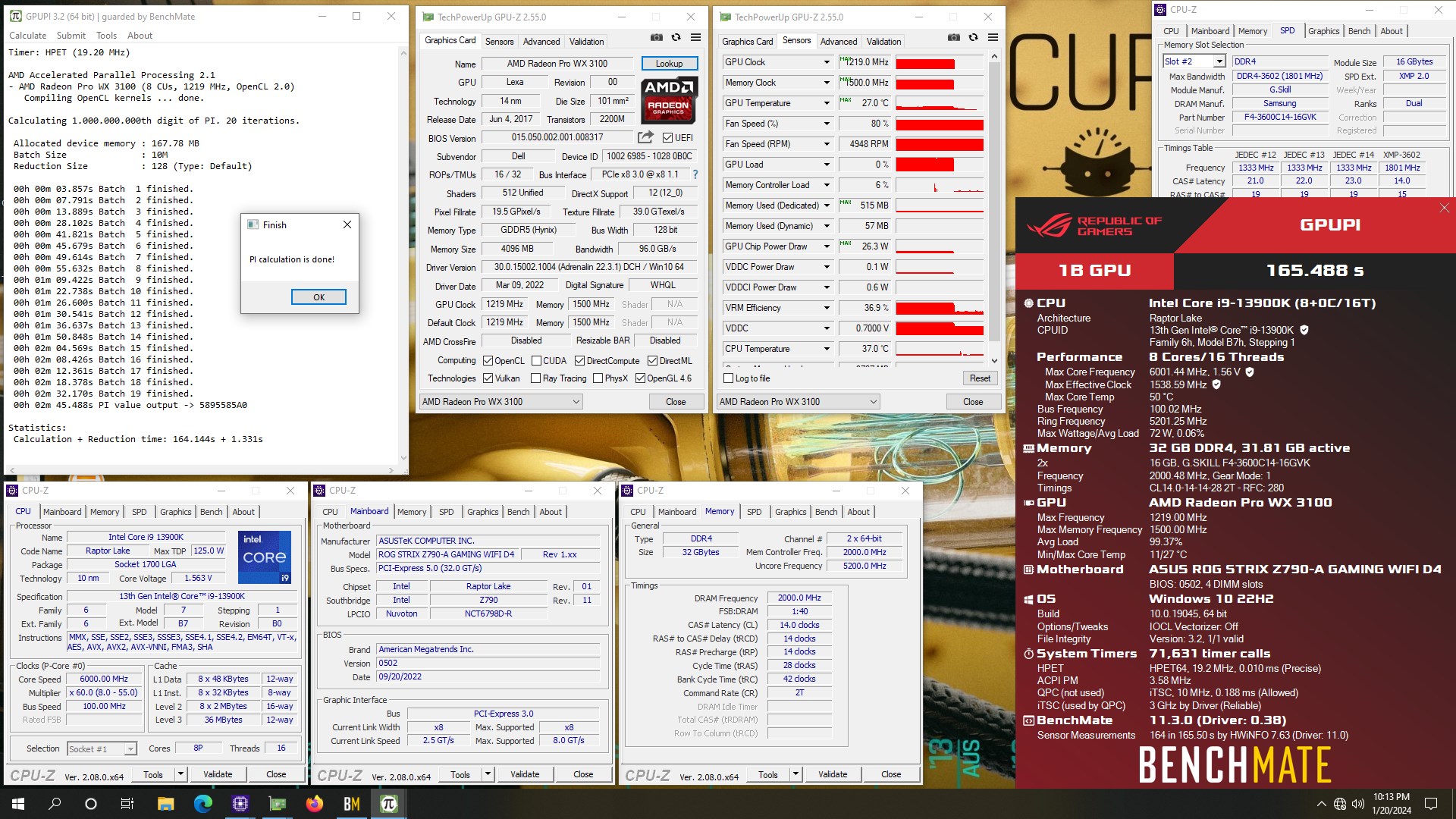Open GPU-Z from the taskbar graphics card icon
Viewport: 1456px width, 819px height.
pyautogui.click(x=278, y=804)
